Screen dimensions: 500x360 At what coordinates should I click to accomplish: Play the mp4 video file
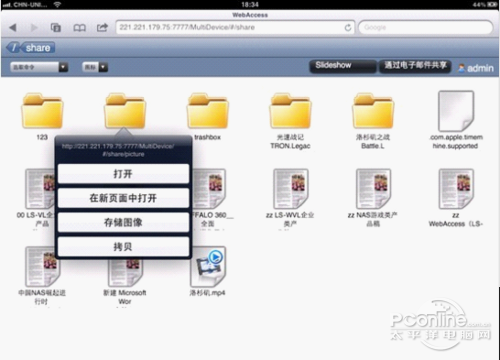(208, 267)
